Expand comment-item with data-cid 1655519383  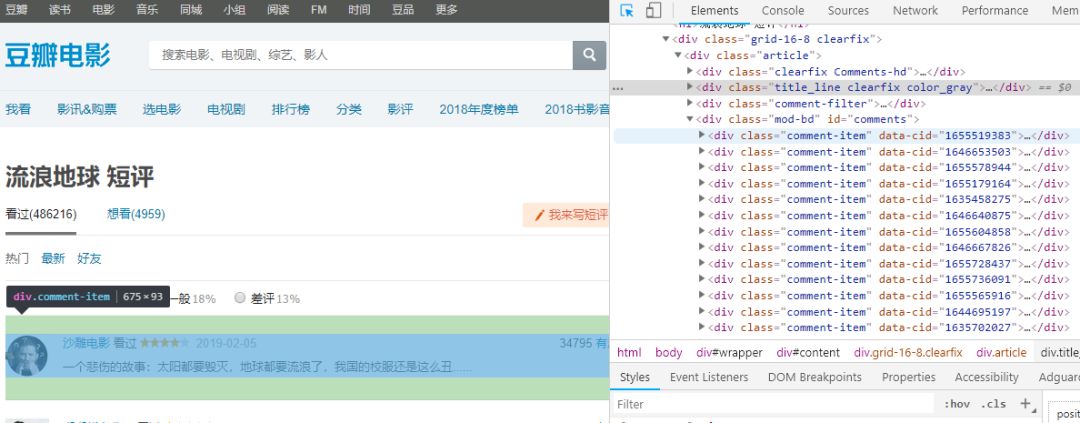pyautogui.click(x=702, y=135)
